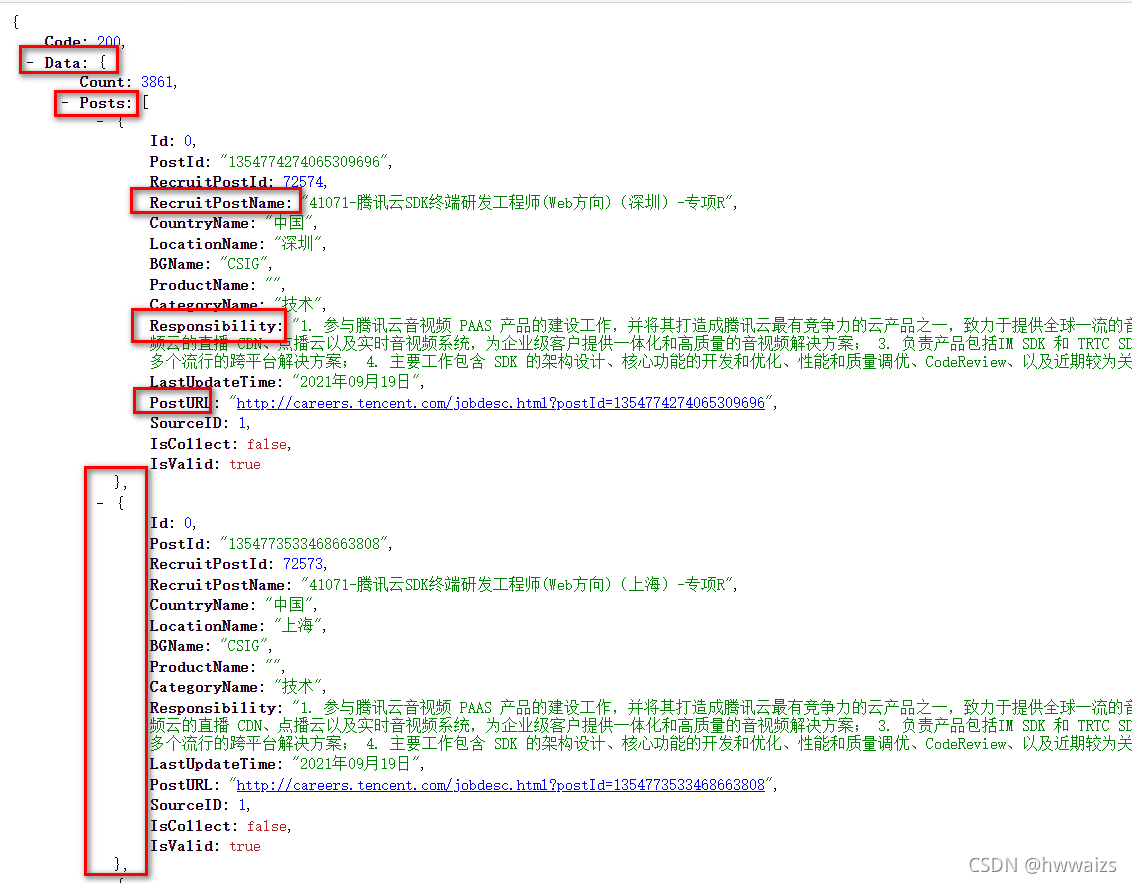1132x883 pixels.
Task: Click CountryName "中国" in the 深圳 post
Action: [x=289, y=223]
